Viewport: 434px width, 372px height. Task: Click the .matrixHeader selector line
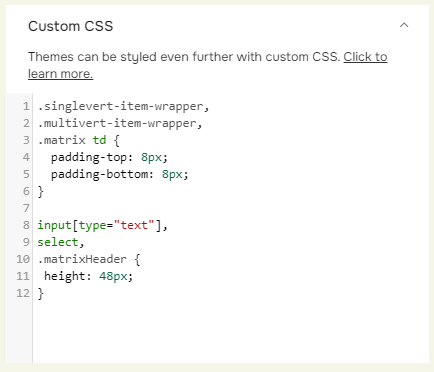pyautogui.click(x=89, y=259)
